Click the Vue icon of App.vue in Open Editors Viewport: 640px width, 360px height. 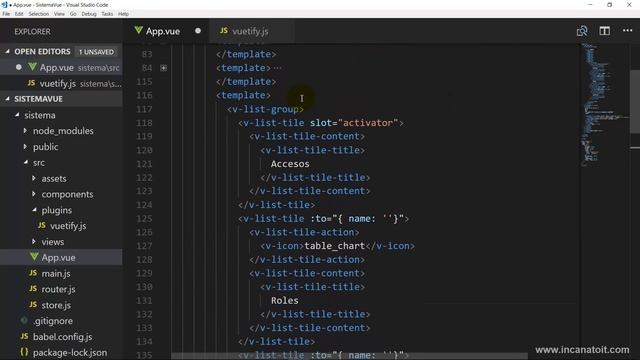tap(32, 67)
